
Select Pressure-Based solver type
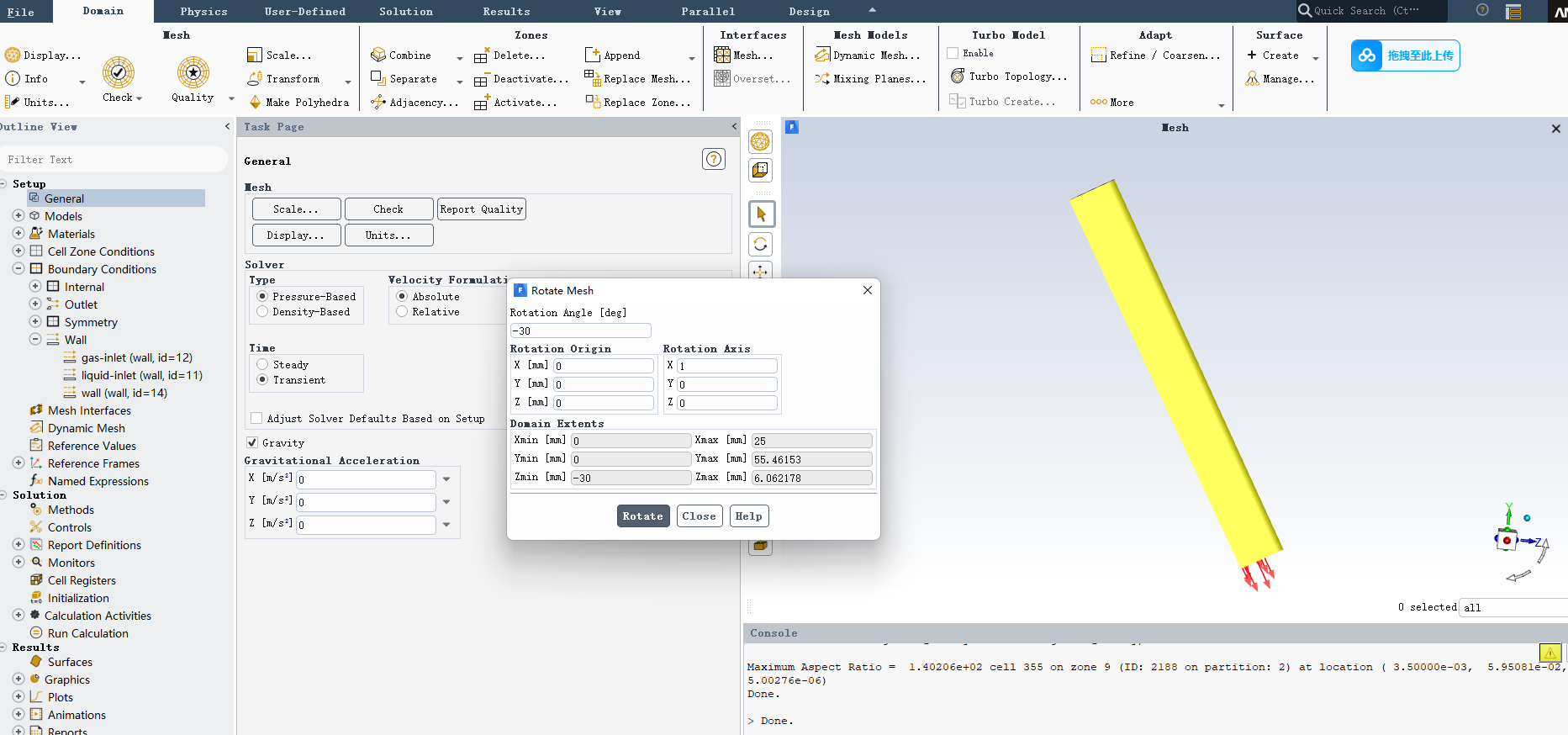click(263, 296)
